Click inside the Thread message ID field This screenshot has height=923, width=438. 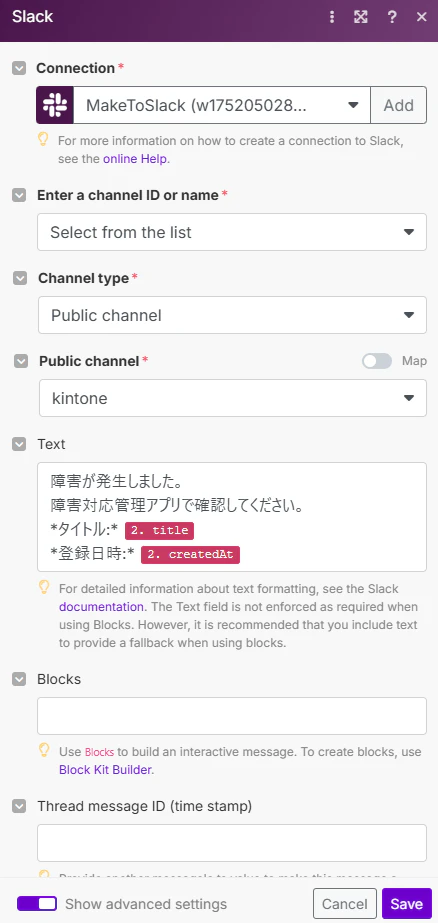tap(232, 843)
